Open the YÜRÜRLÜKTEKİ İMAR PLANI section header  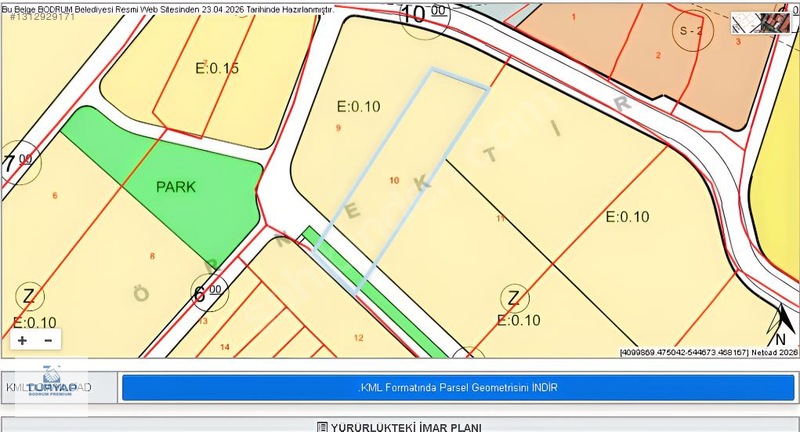400,426
